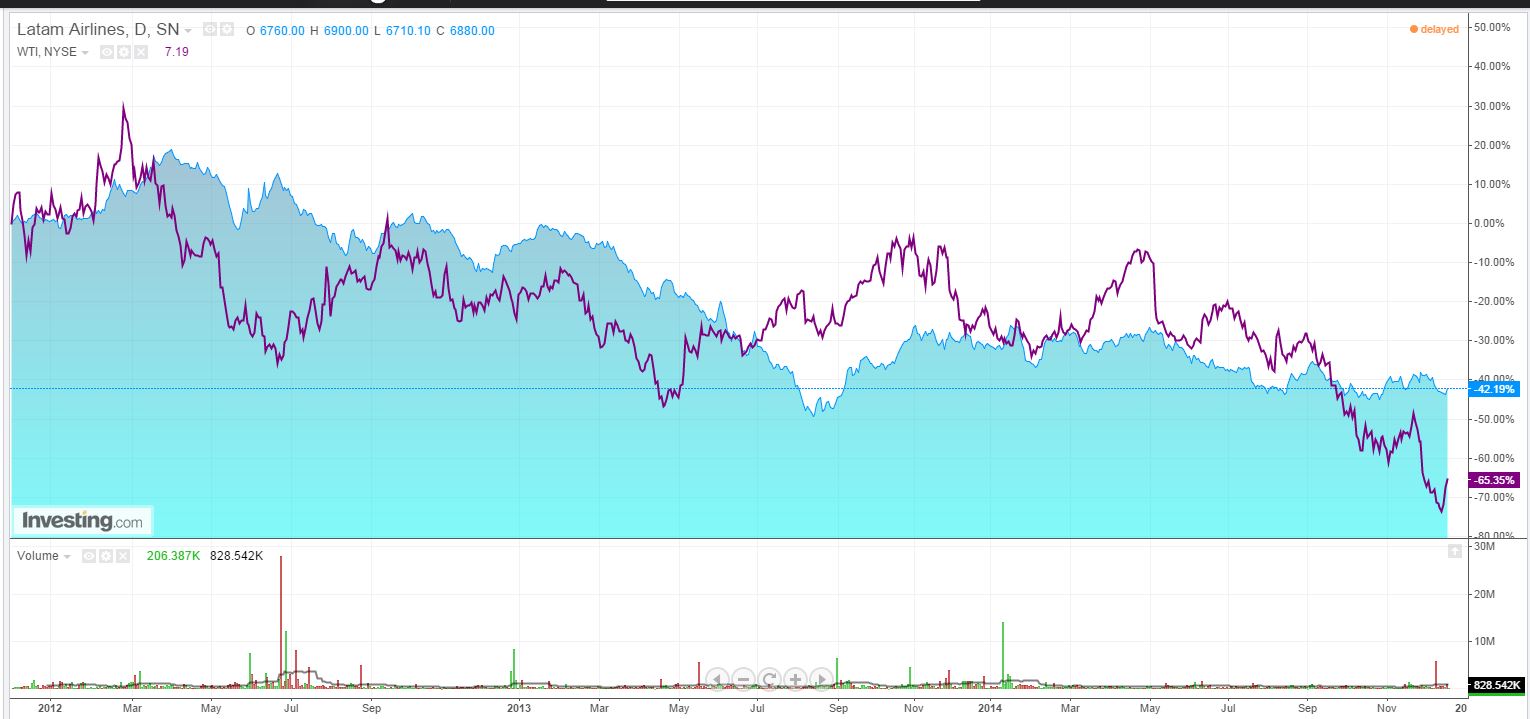
Task: Toggle visibility of the Volume indicator
Action: tap(89, 556)
